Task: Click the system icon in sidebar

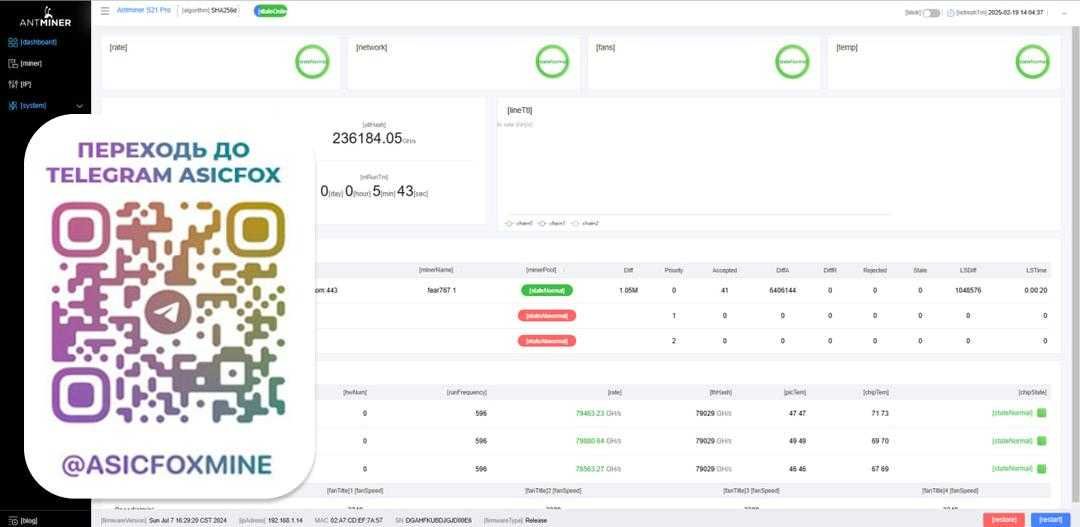Action: [12, 105]
